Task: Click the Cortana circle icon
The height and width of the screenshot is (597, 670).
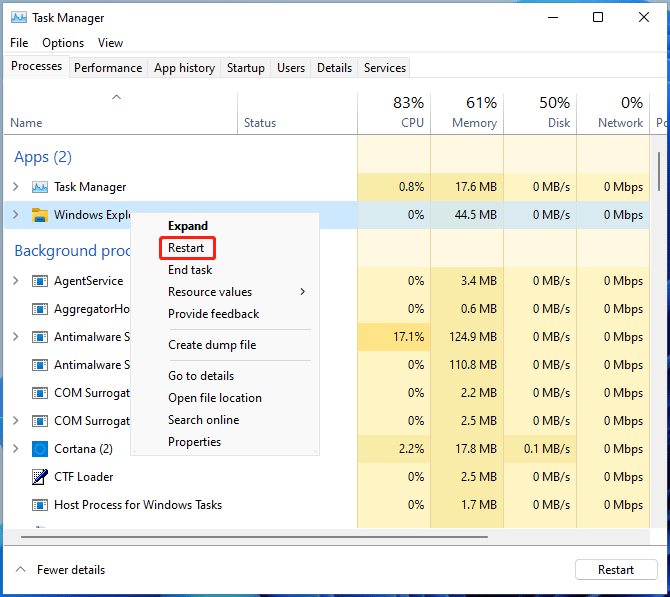Action: tap(40, 449)
